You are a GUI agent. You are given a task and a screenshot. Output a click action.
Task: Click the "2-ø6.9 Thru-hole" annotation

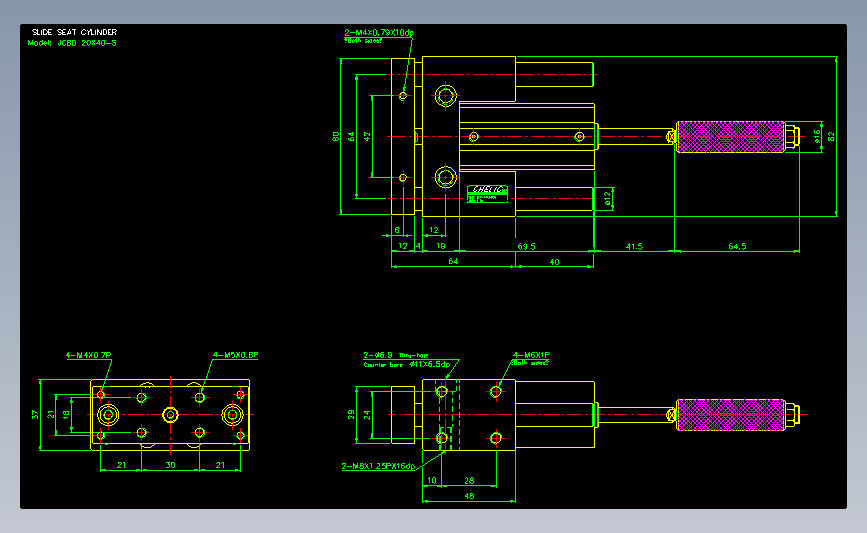coord(396,355)
